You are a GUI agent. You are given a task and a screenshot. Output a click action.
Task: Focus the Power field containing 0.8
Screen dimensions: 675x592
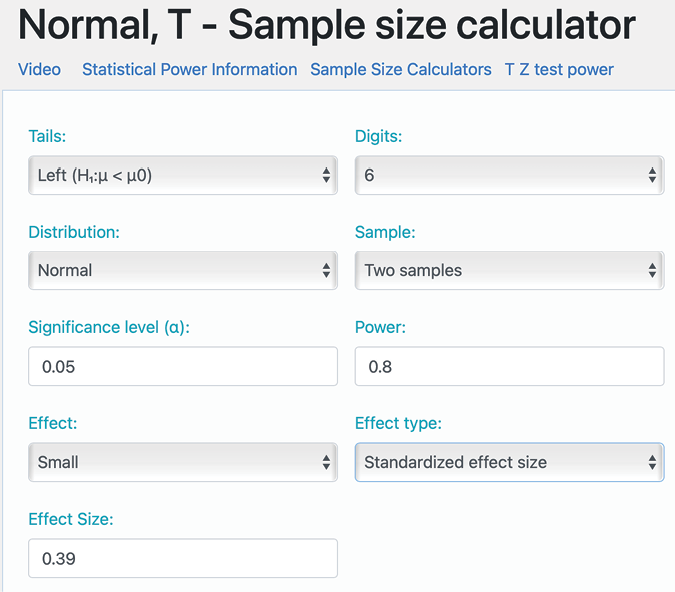pos(509,366)
